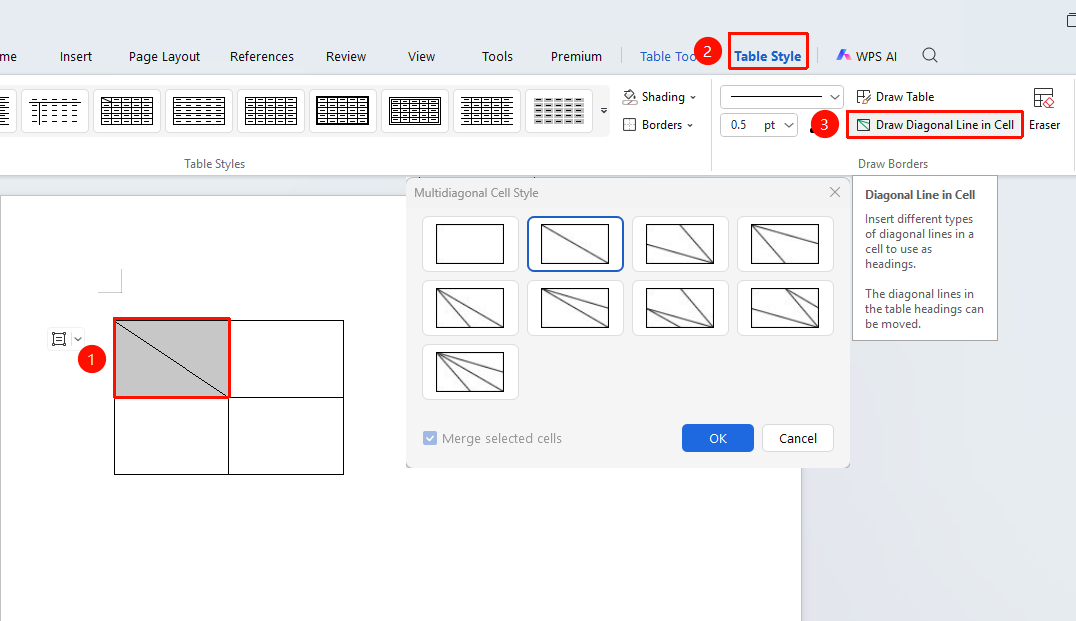Apply the table style with thick outer border
The image size is (1076, 621).
click(343, 110)
